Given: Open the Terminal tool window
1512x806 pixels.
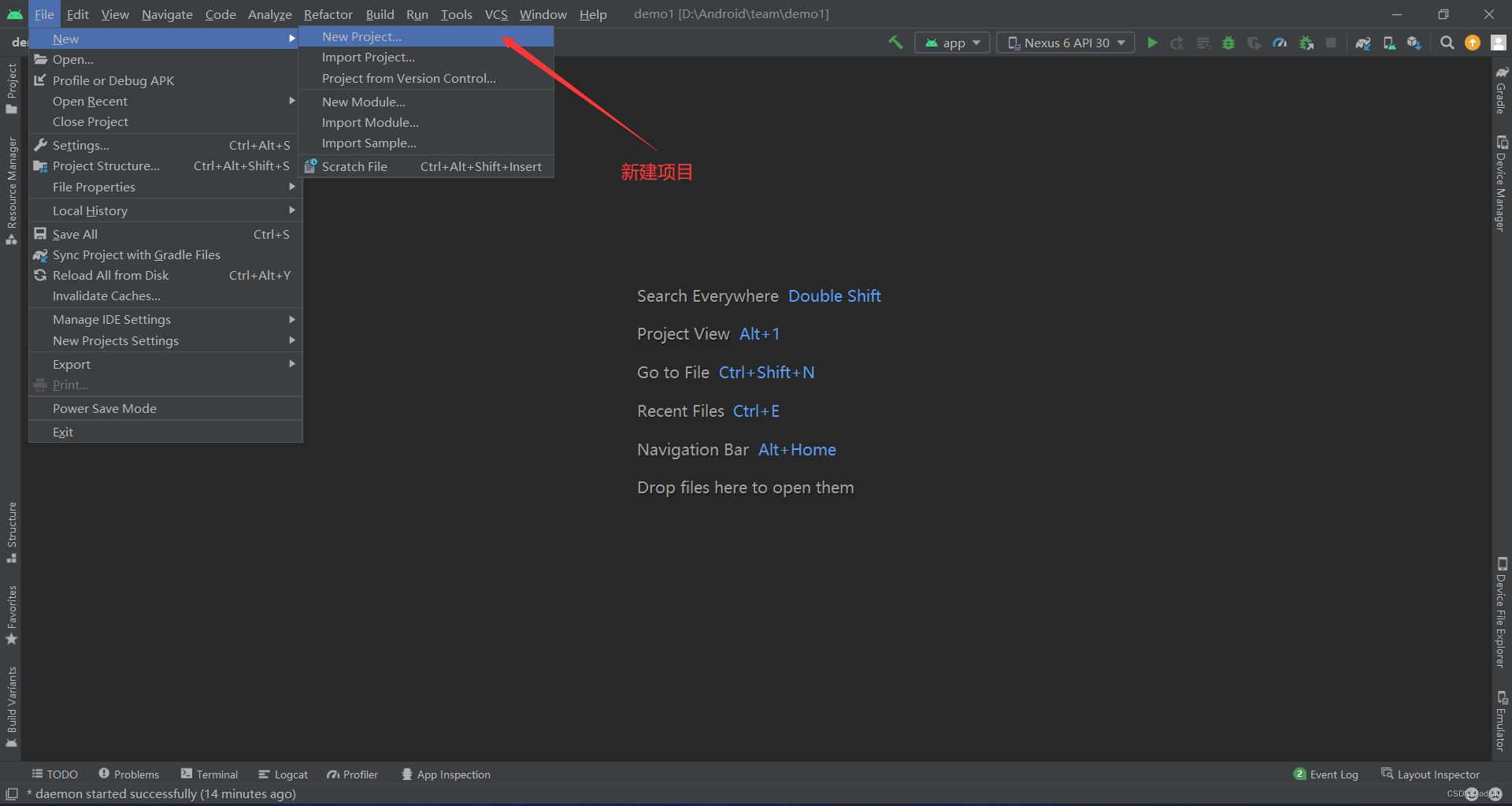Looking at the screenshot, I should [209, 774].
